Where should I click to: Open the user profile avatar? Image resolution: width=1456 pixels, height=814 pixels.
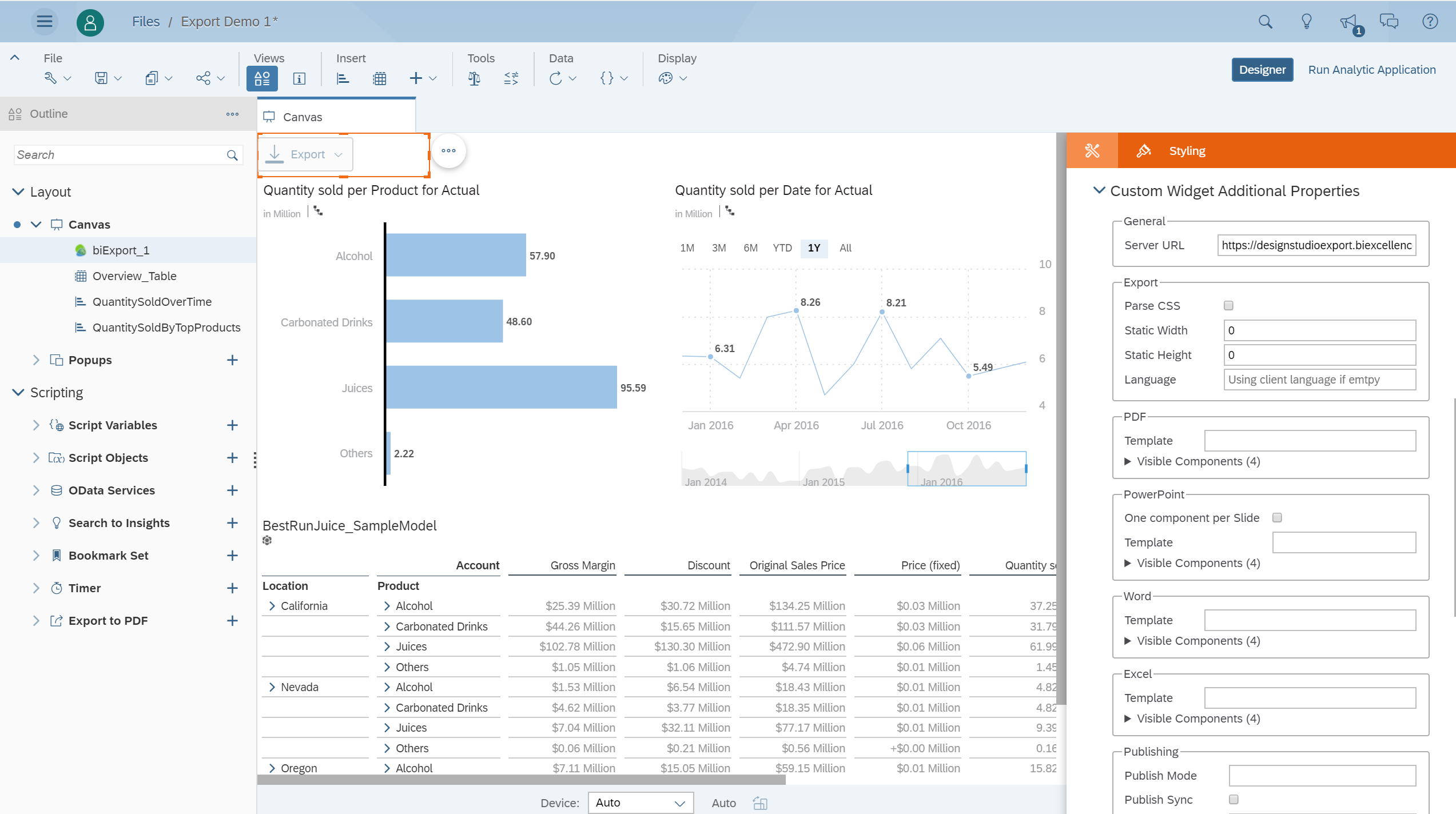(90, 22)
